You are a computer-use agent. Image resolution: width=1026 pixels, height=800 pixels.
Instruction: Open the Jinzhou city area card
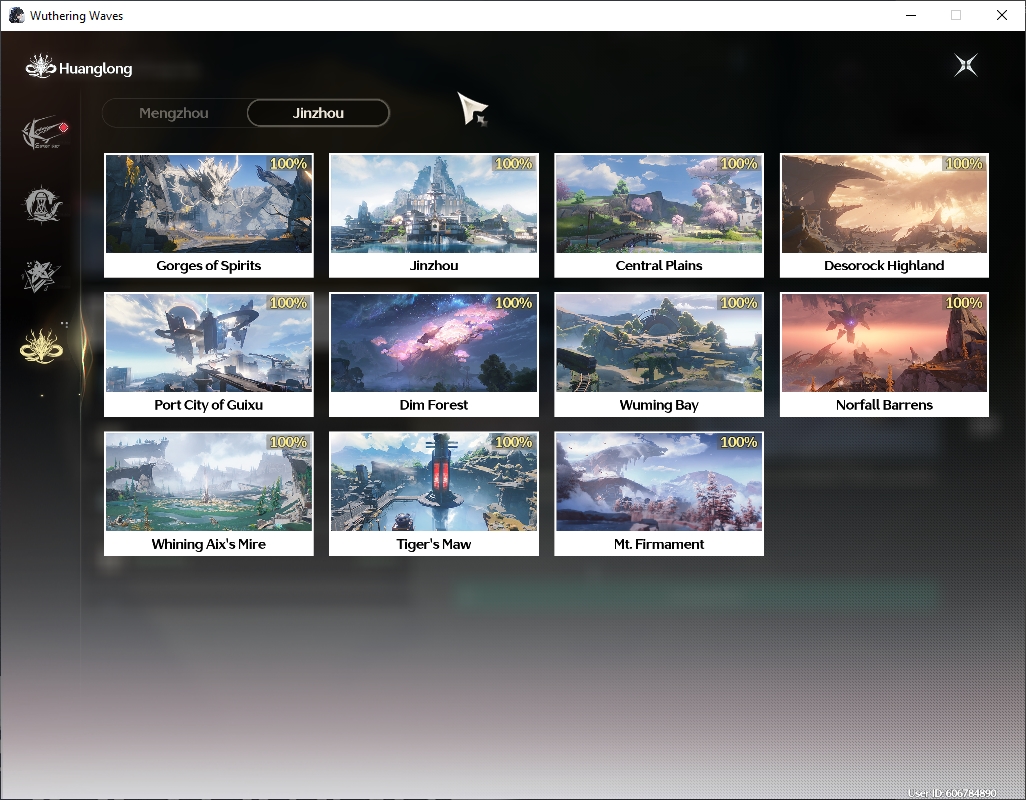(434, 215)
